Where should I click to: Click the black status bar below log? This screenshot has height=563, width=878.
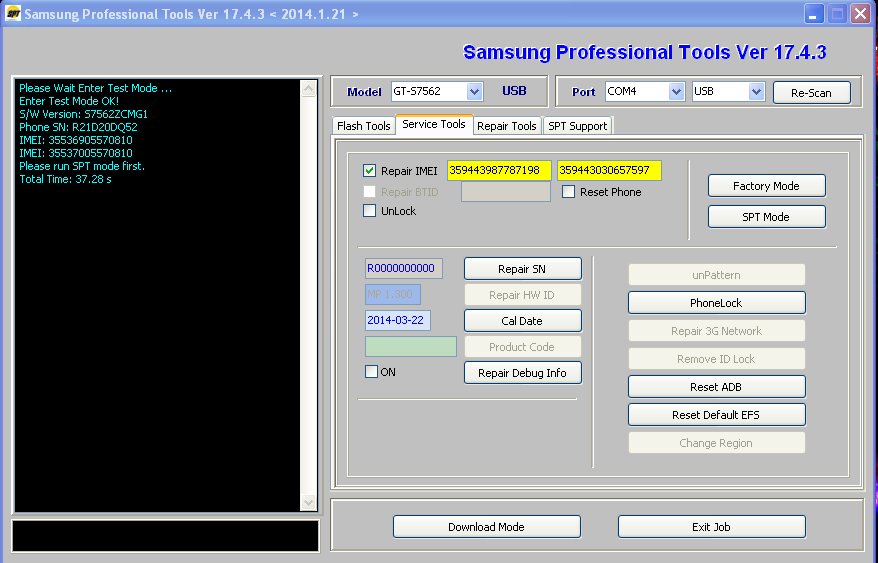click(166, 536)
